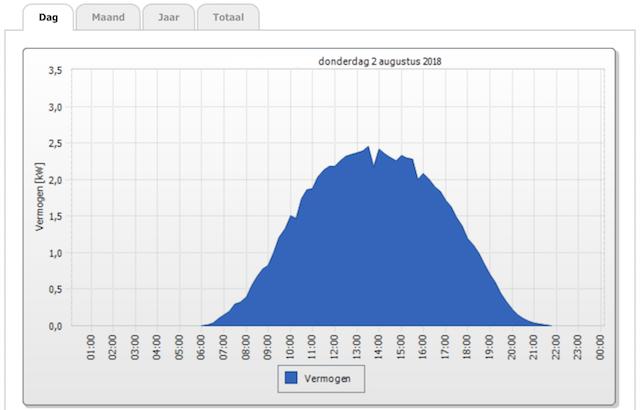Viewport: 640px width, 410px height.
Task: Click the 1,0 y-axis value label
Action: point(56,253)
